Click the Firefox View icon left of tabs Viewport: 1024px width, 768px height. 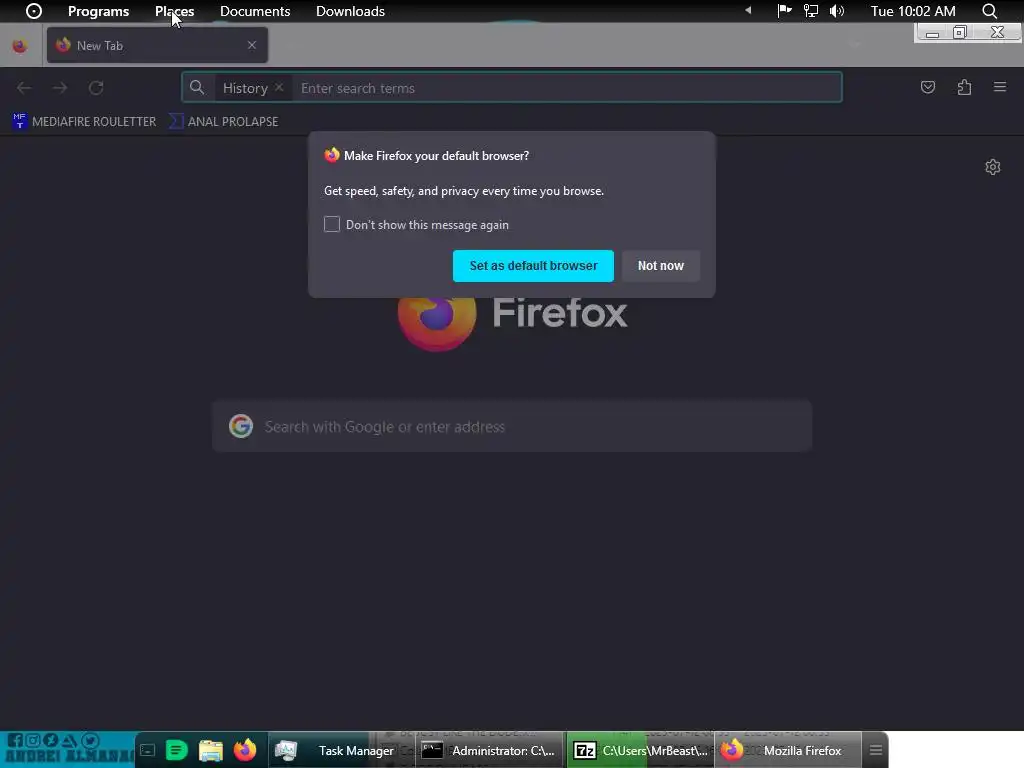20,46
